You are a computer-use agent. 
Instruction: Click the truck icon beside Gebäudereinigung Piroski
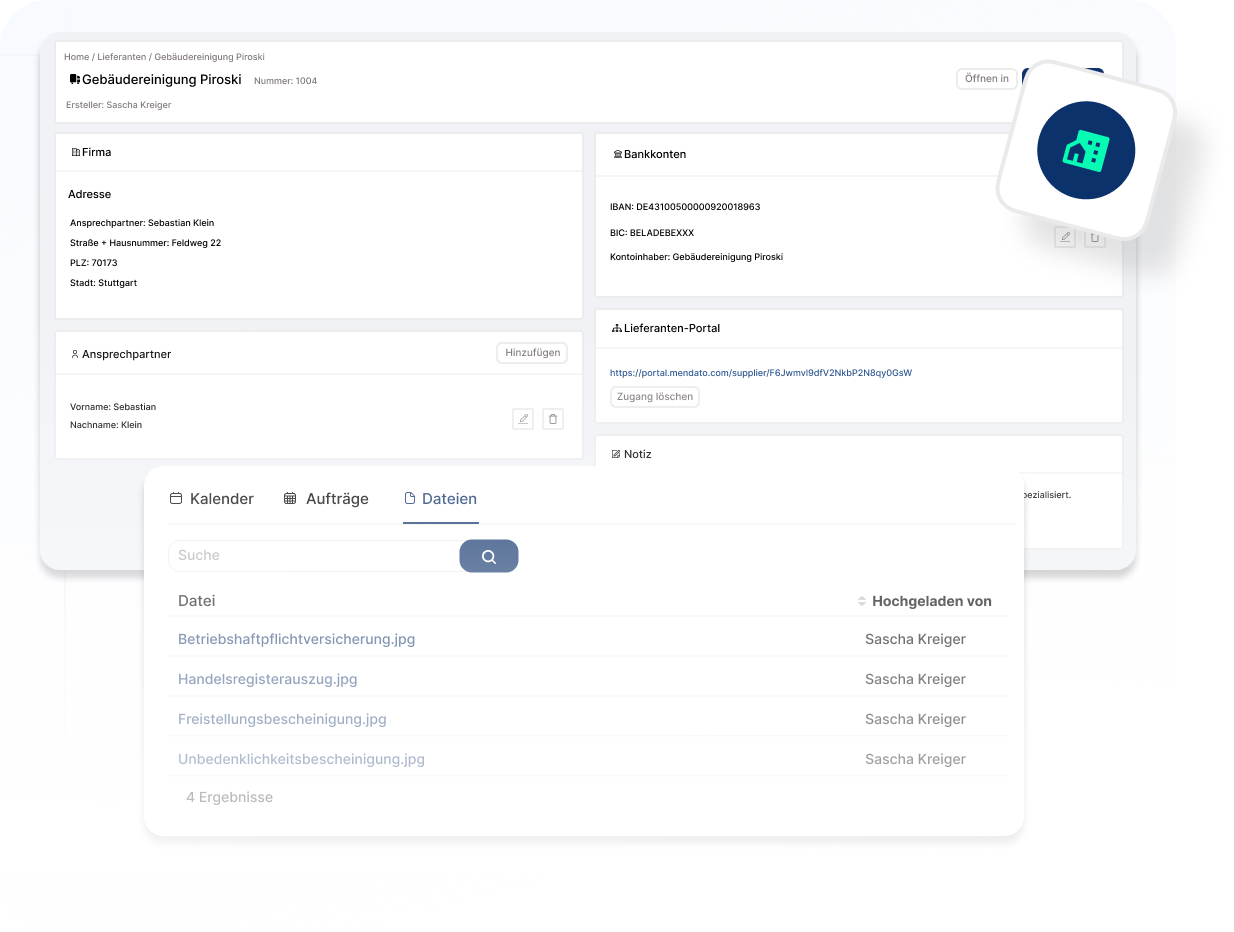74,79
